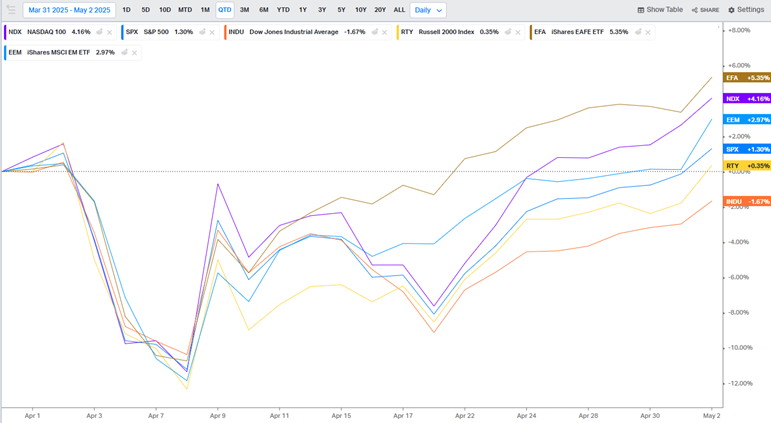Select the 5Y time range
Viewport: 771px width, 423px height.
pyautogui.click(x=341, y=10)
